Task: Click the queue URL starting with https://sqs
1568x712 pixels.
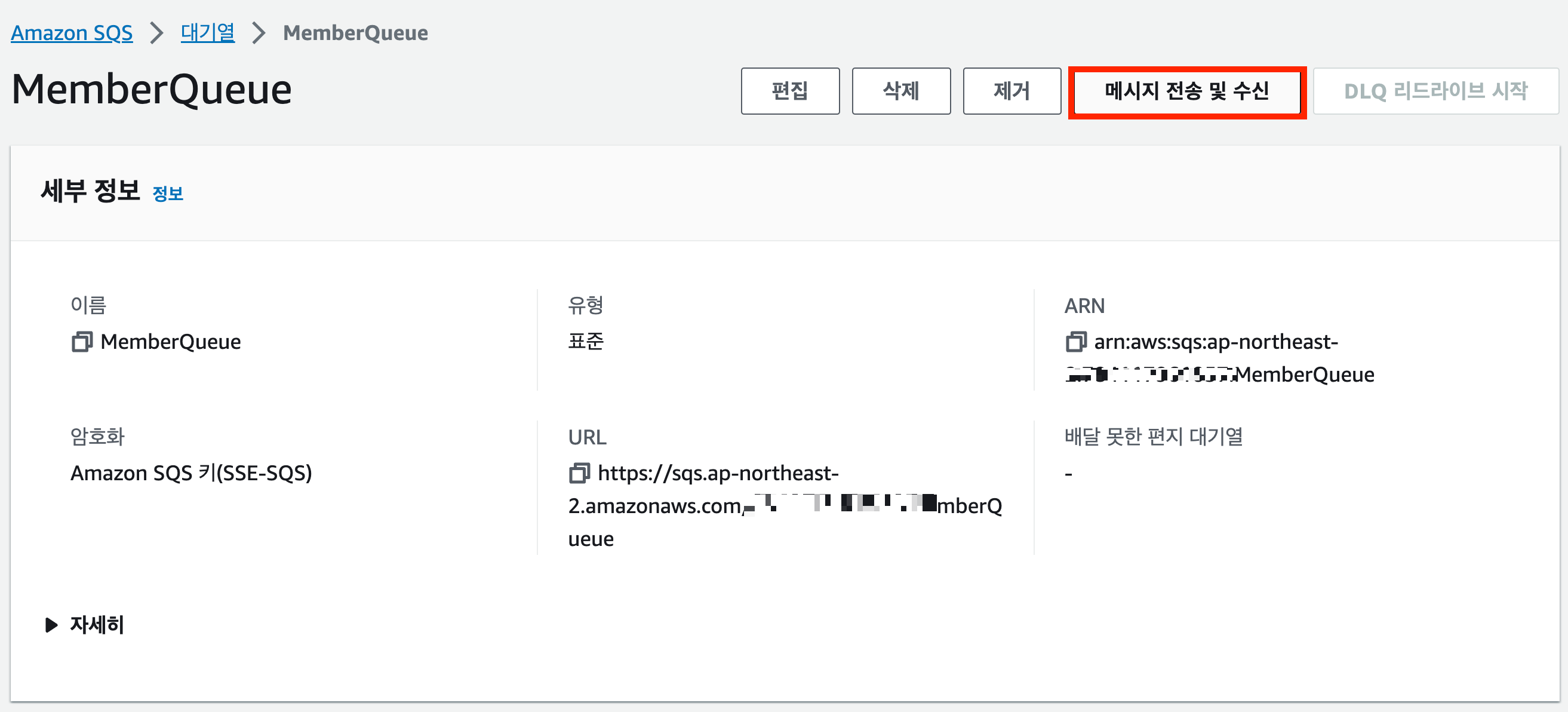Action: (718, 474)
